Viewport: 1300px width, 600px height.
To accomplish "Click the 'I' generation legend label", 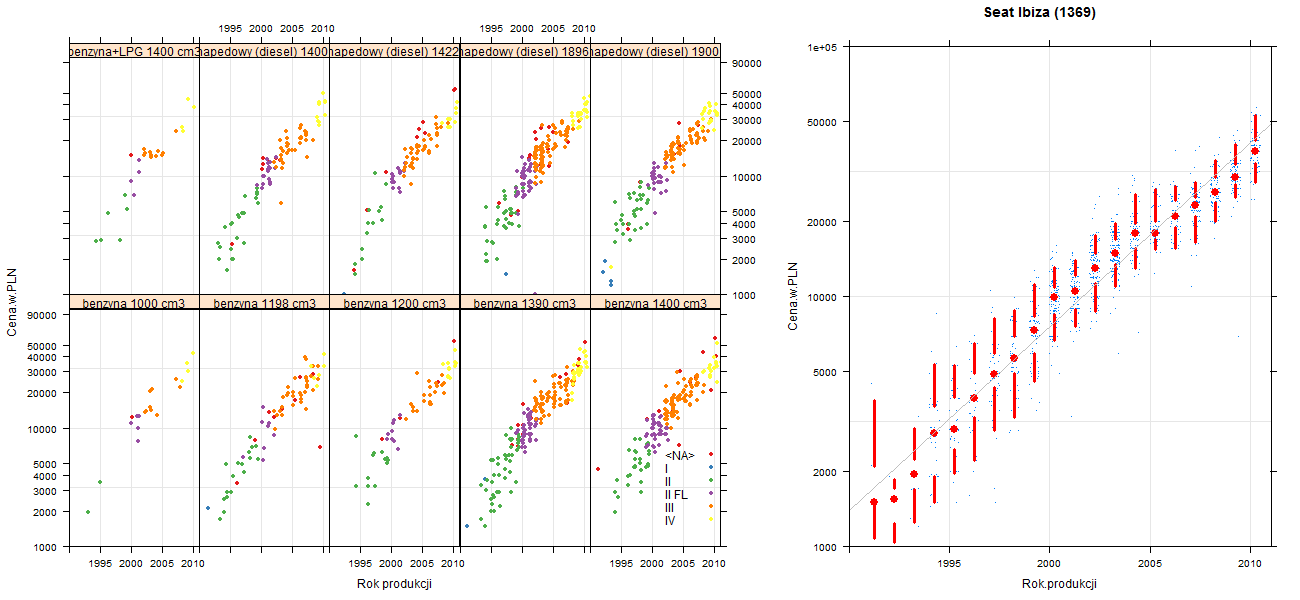I will point(667,469).
